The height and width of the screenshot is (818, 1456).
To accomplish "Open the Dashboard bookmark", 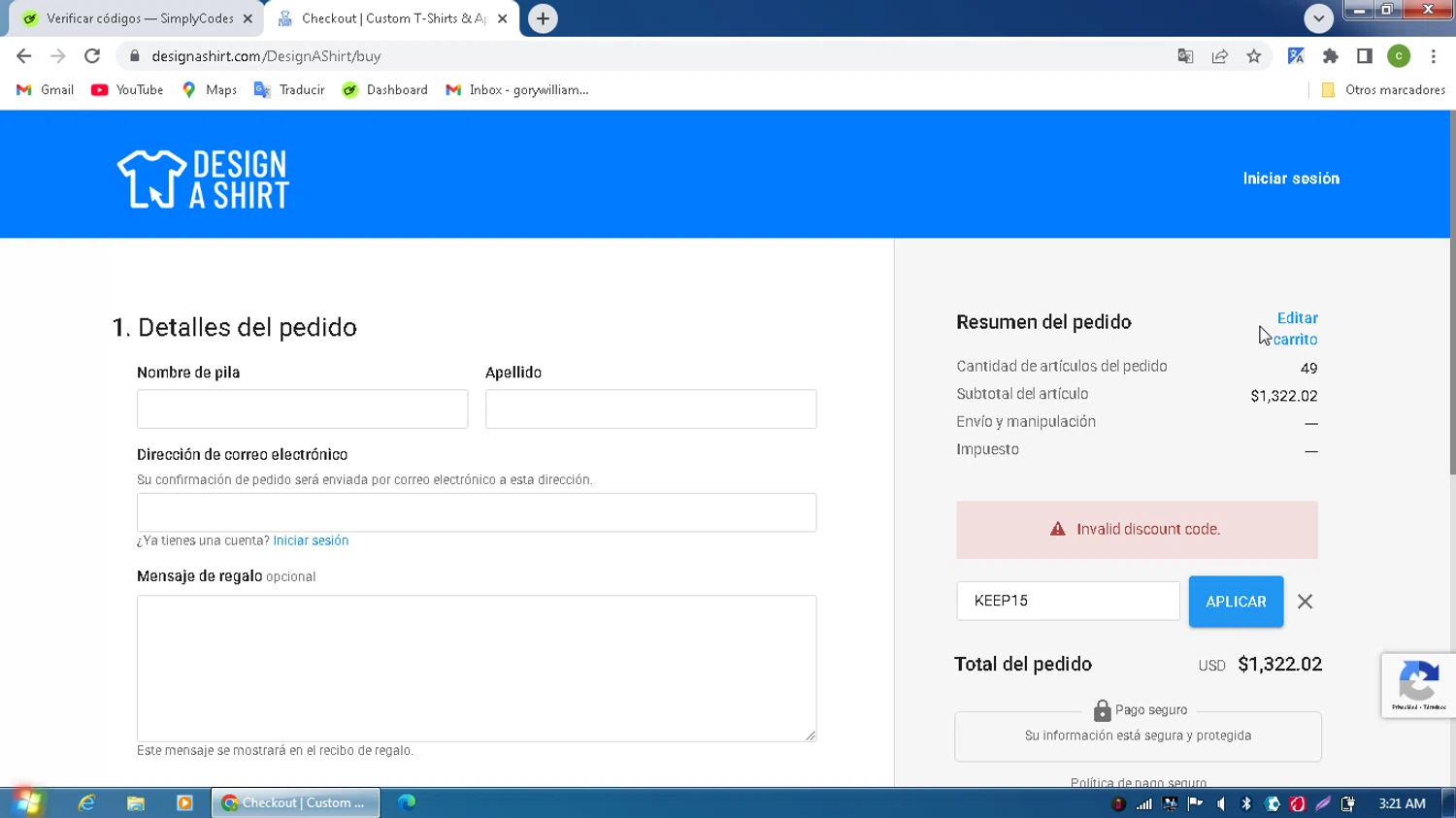I will pyautogui.click(x=385, y=89).
